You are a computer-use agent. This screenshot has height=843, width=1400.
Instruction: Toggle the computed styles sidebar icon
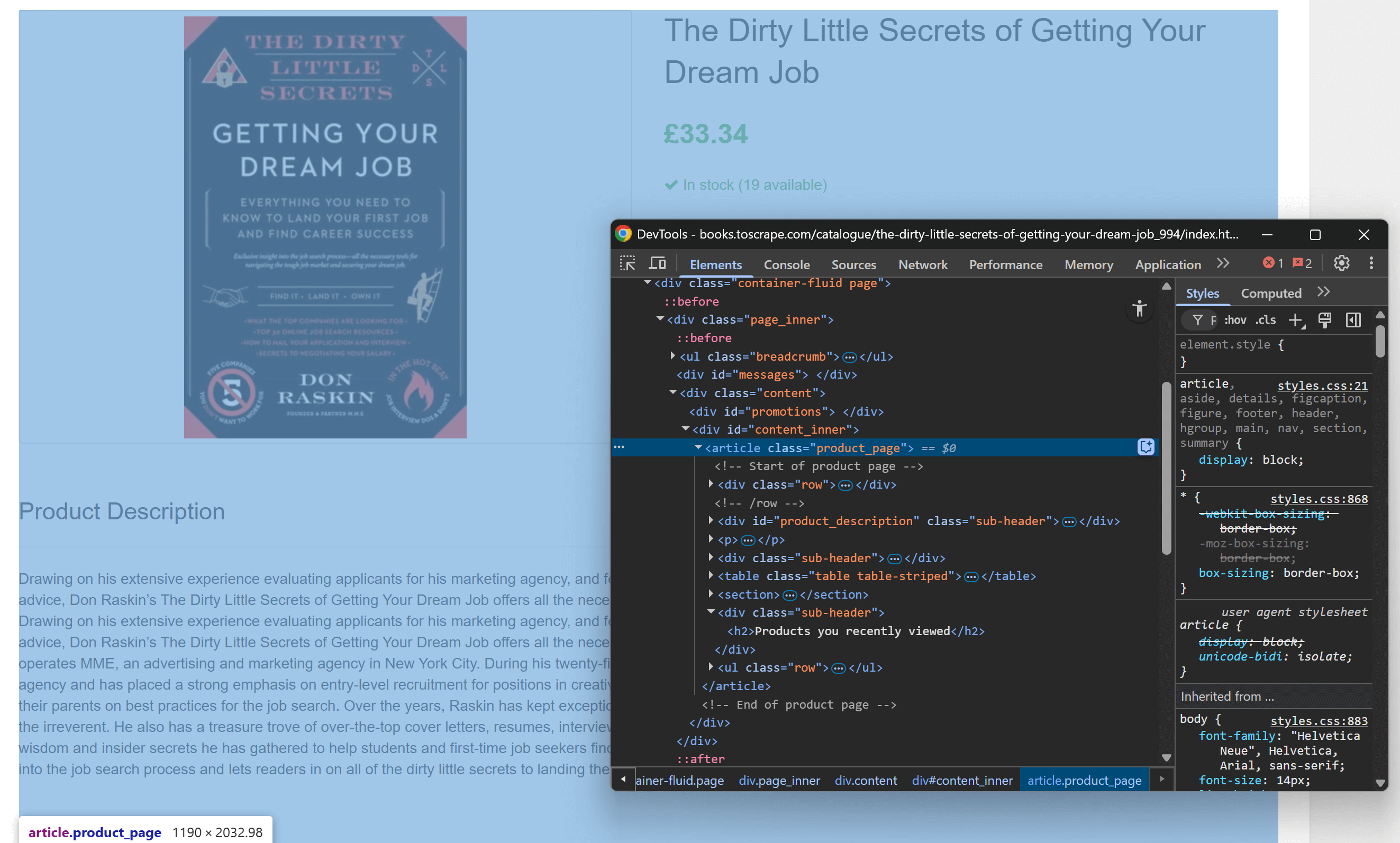click(1353, 320)
